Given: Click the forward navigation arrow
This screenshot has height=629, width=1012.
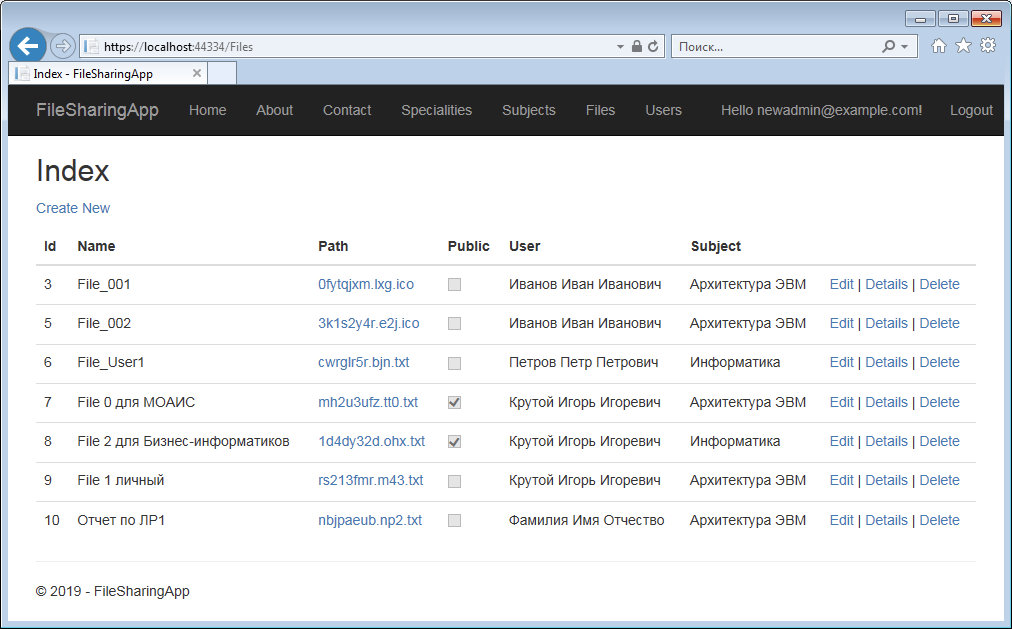Looking at the screenshot, I should (x=61, y=45).
